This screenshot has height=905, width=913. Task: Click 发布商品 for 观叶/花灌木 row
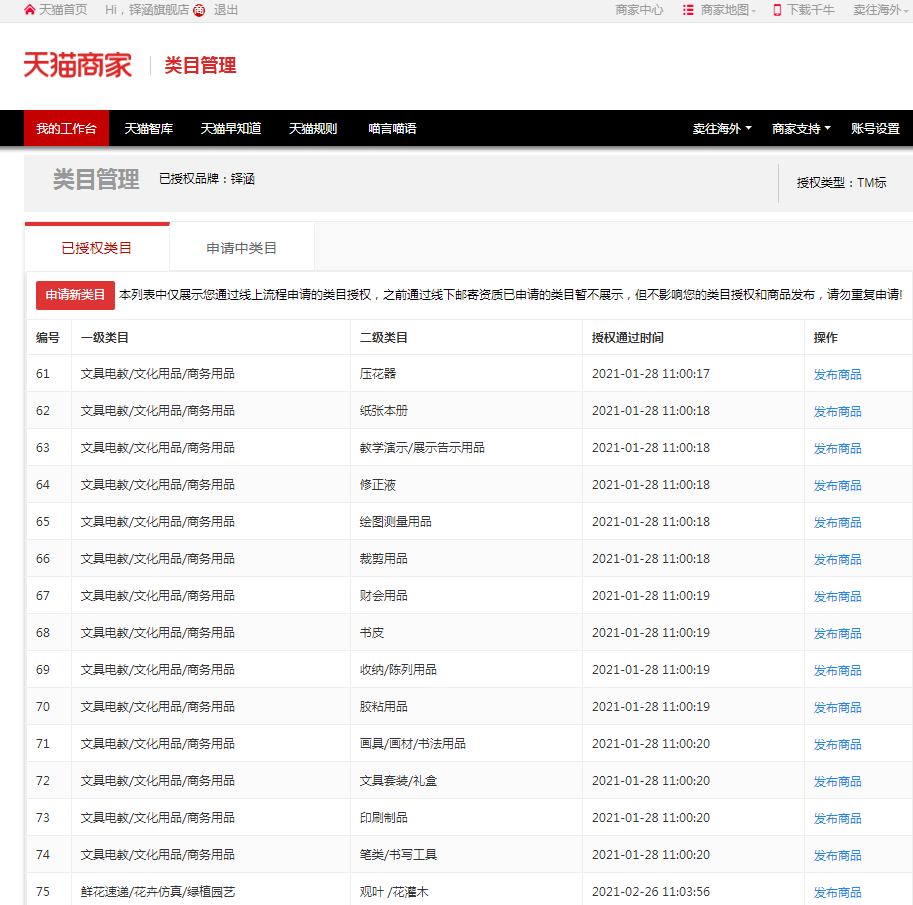pos(837,893)
